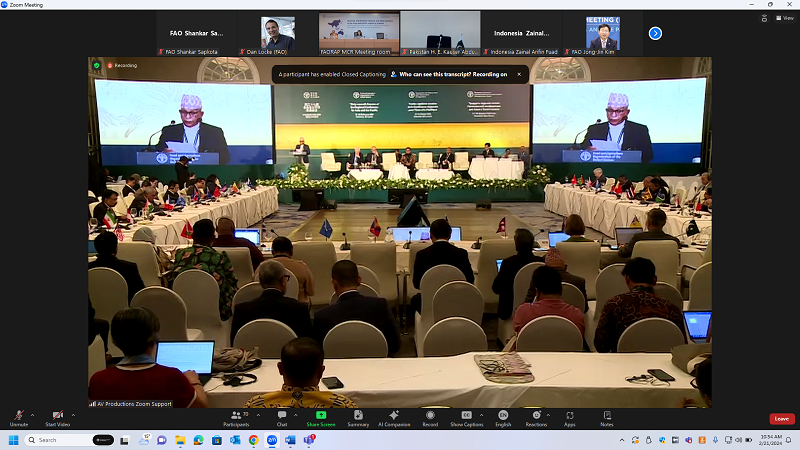Open the Notes tool
The image size is (800, 450).
tap(606, 416)
